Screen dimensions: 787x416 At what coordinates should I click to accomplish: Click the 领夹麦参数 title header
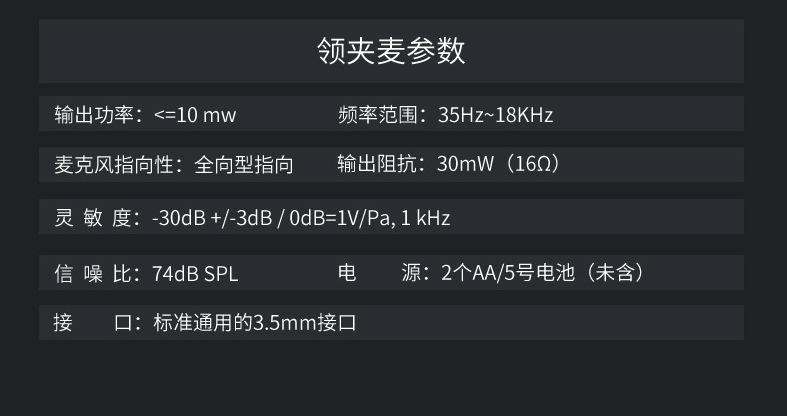(x=391, y=51)
